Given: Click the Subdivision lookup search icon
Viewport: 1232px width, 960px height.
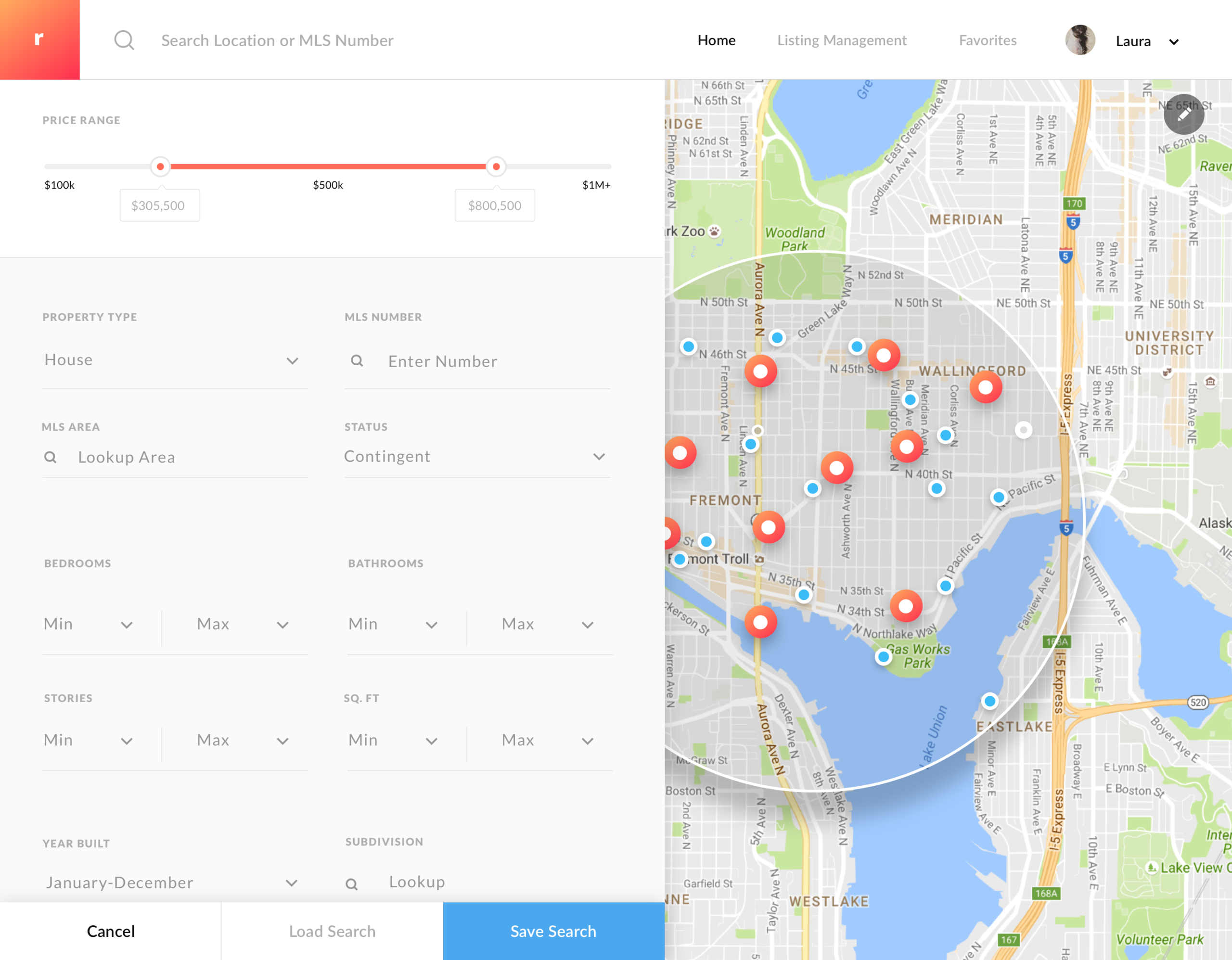Looking at the screenshot, I should click(351, 884).
